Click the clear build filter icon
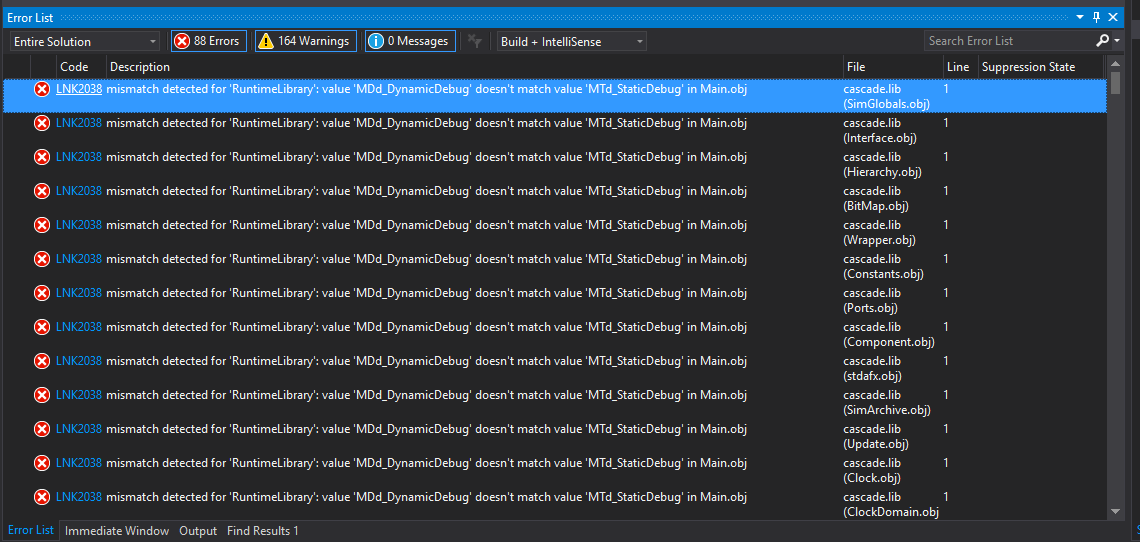Viewport: 1140px width, 542px height. pyautogui.click(x=475, y=41)
